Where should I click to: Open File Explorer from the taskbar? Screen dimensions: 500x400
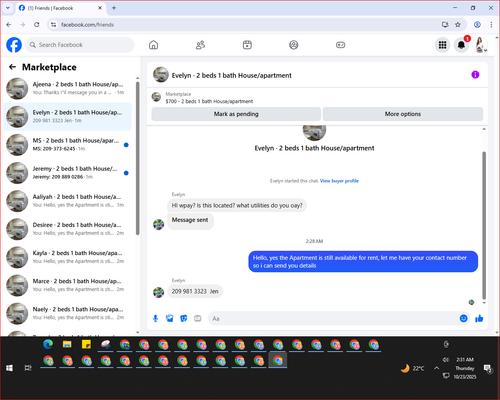[67, 344]
